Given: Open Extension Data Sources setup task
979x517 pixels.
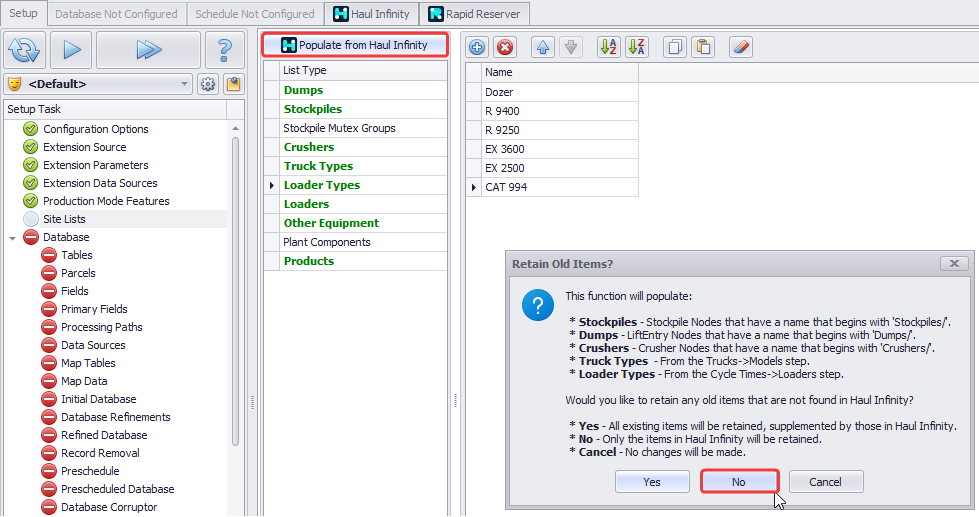Looking at the screenshot, I should (x=100, y=183).
